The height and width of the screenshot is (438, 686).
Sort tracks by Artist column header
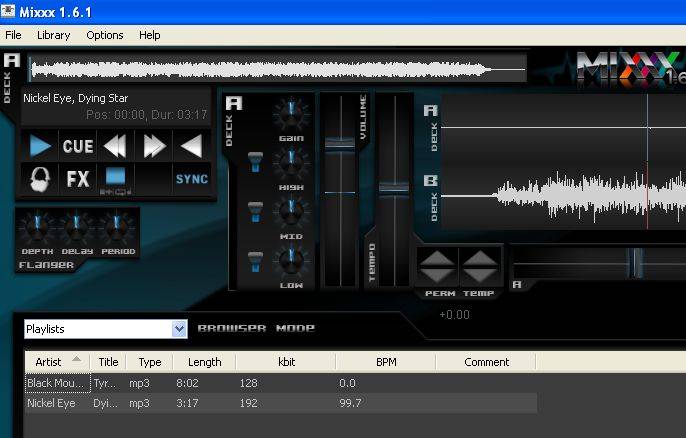tap(57, 362)
